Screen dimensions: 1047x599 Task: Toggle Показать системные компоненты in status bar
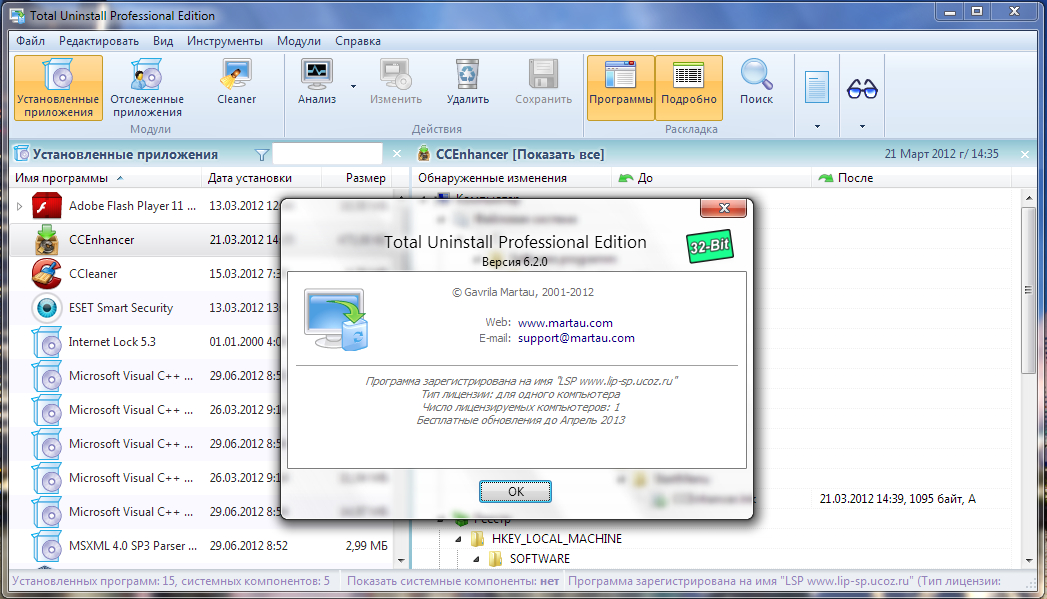pos(453,581)
